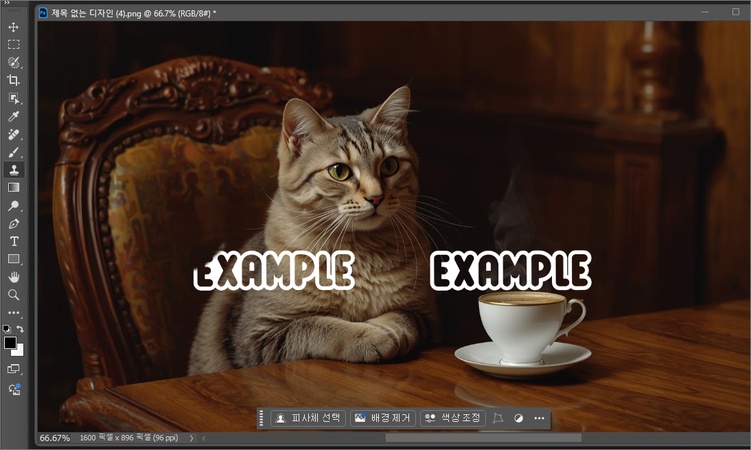Expand the Edit Toolbar three-dot menu
751x450 pixels.
pyautogui.click(x=14, y=313)
